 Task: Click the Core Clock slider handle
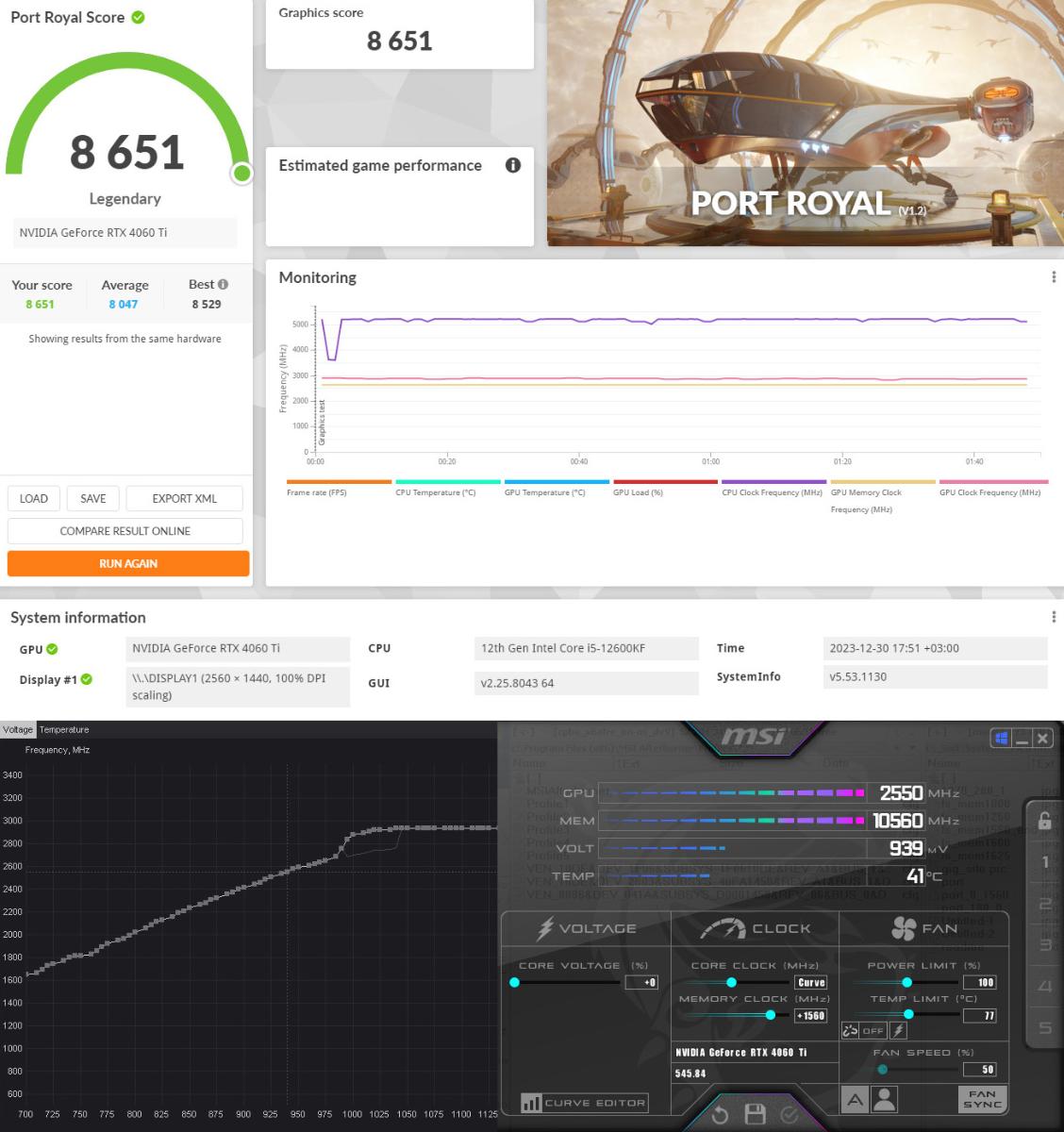[731, 982]
